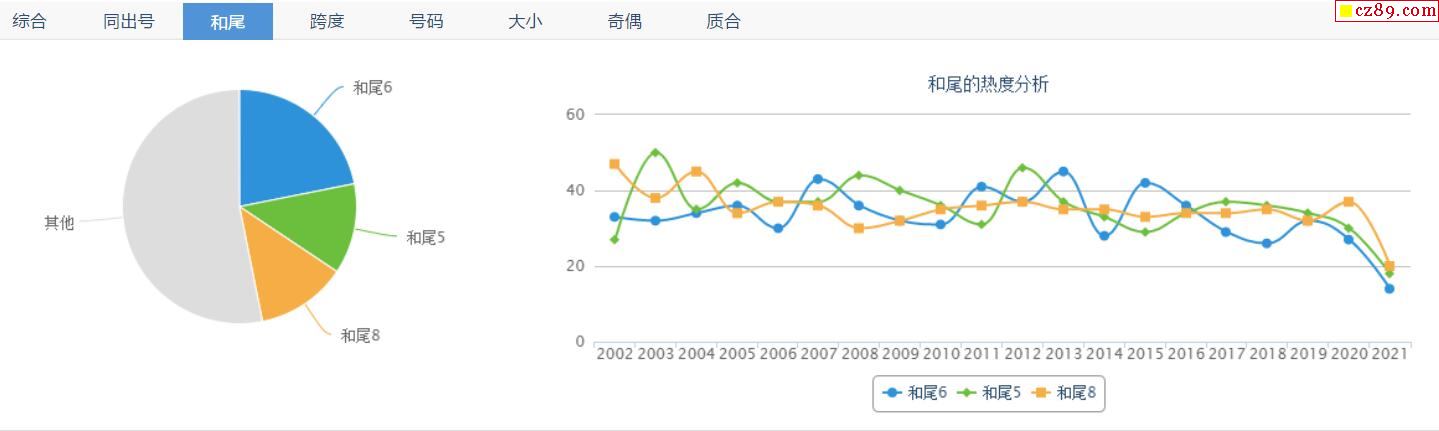Open the 号码 tab
Image resolution: width=1439 pixels, height=431 pixels.
[x=426, y=21]
